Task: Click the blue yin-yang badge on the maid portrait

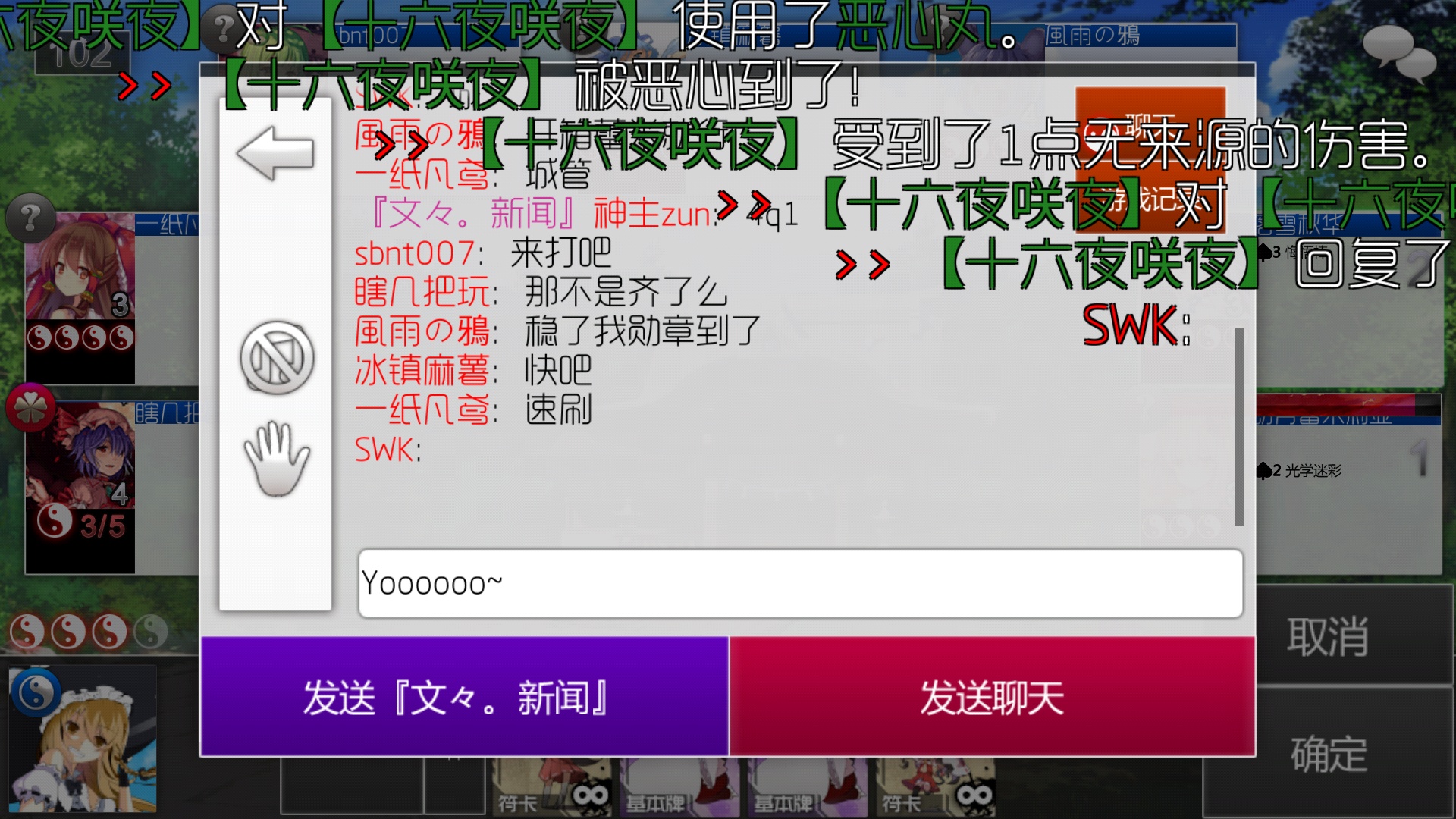Action: coord(35,692)
